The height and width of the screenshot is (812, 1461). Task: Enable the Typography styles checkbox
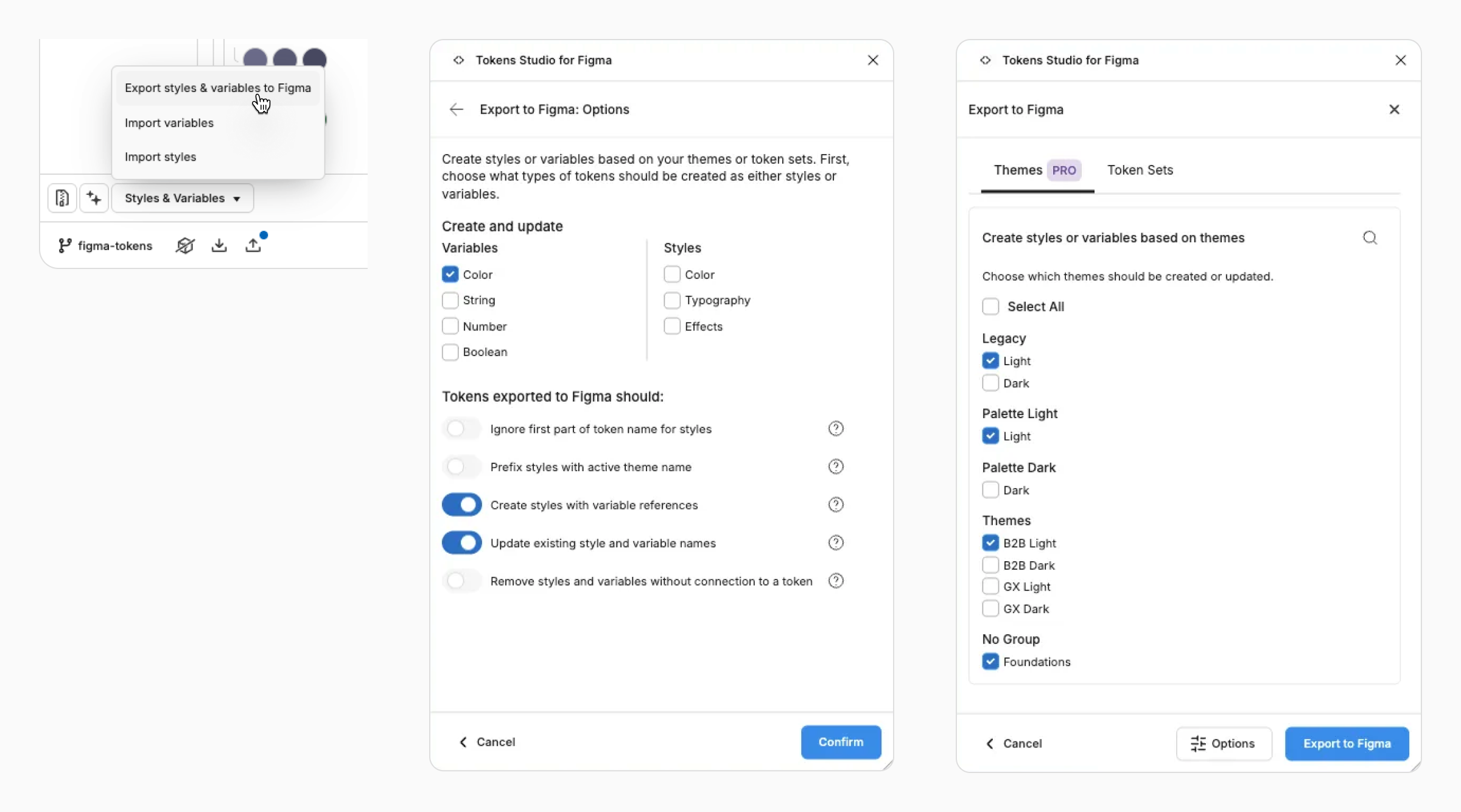click(671, 300)
